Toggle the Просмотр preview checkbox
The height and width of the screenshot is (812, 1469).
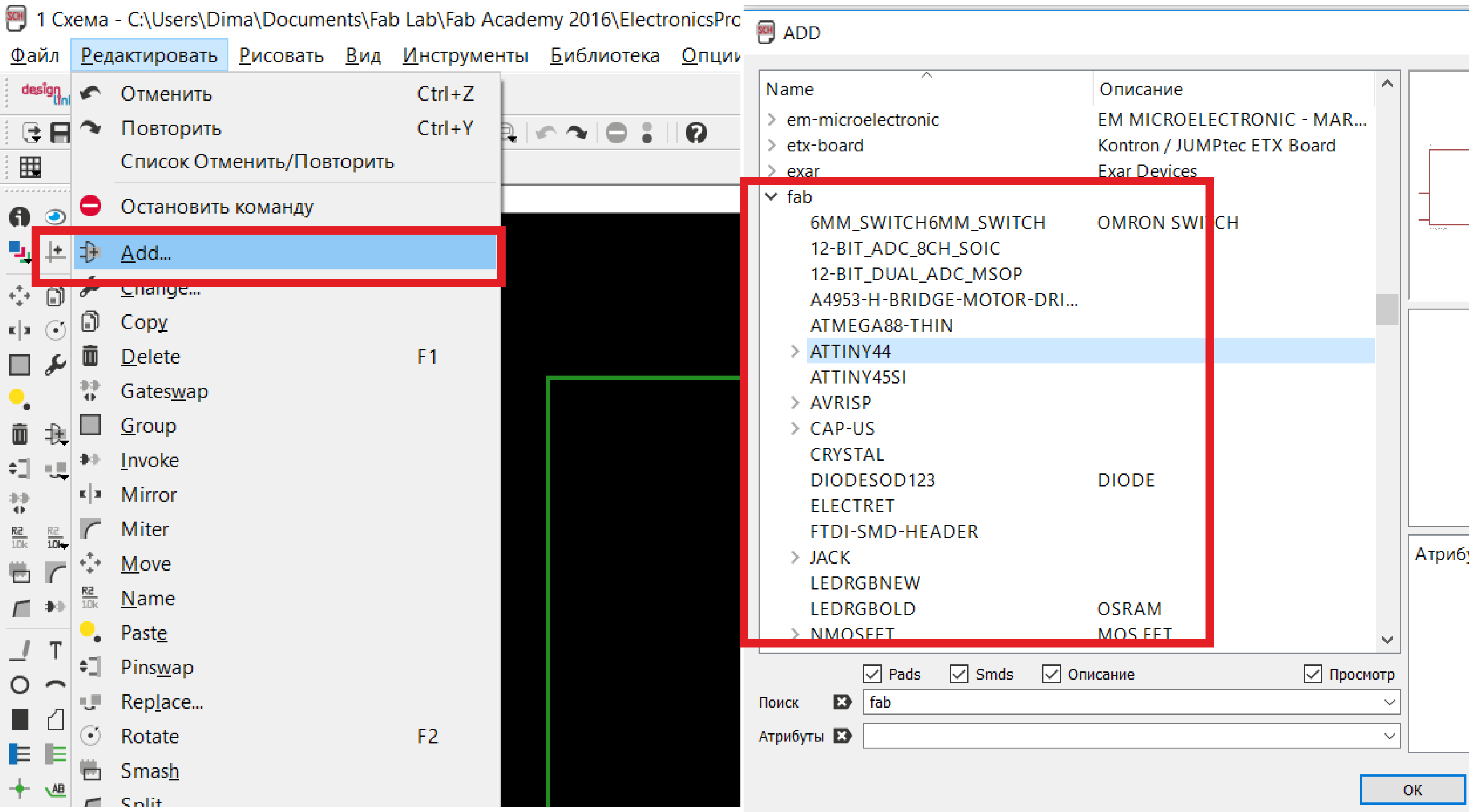(x=1312, y=674)
